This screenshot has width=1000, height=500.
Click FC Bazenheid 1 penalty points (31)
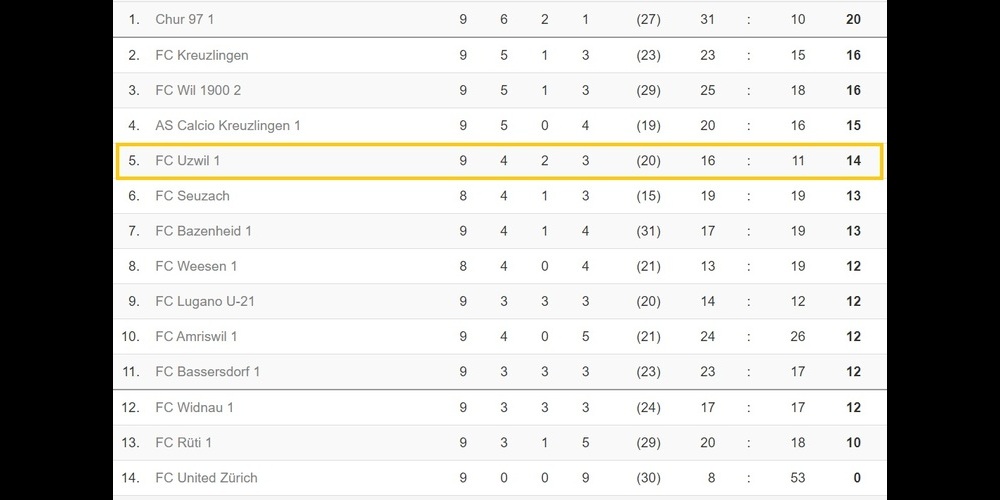click(x=648, y=231)
